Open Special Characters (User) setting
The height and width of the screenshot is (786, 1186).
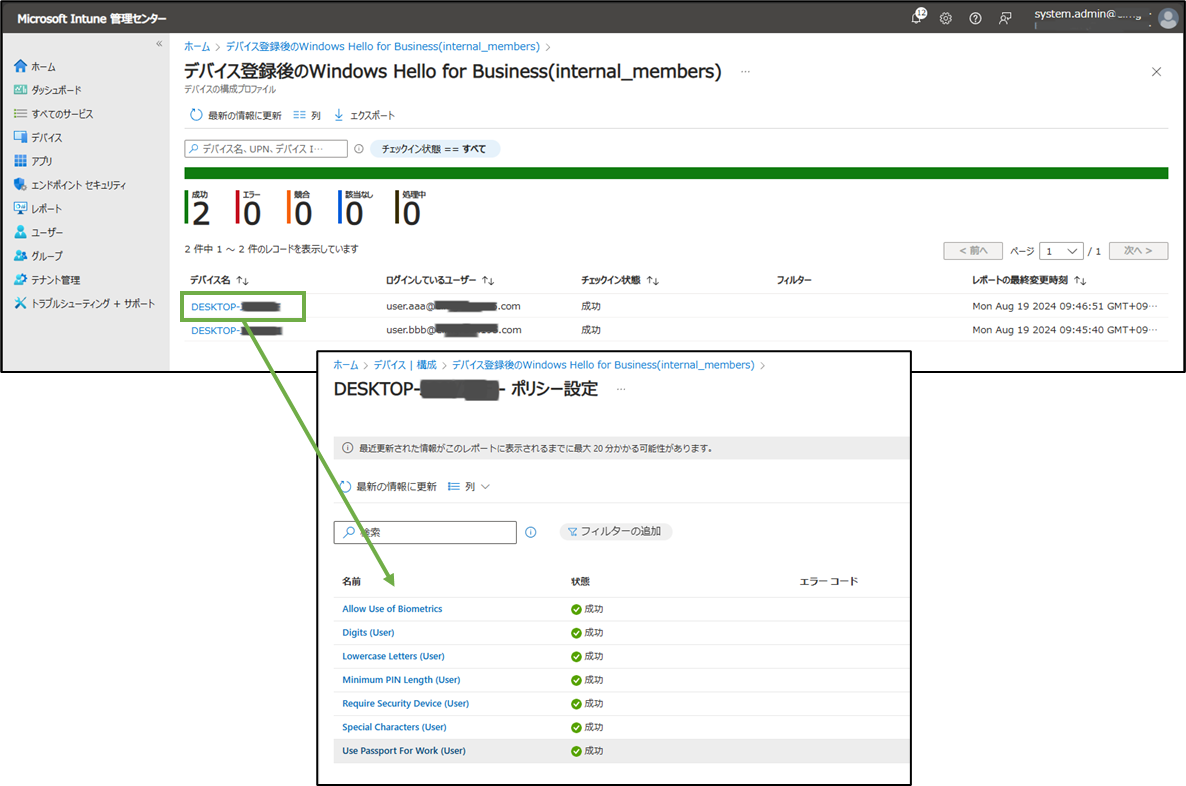tap(394, 727)
